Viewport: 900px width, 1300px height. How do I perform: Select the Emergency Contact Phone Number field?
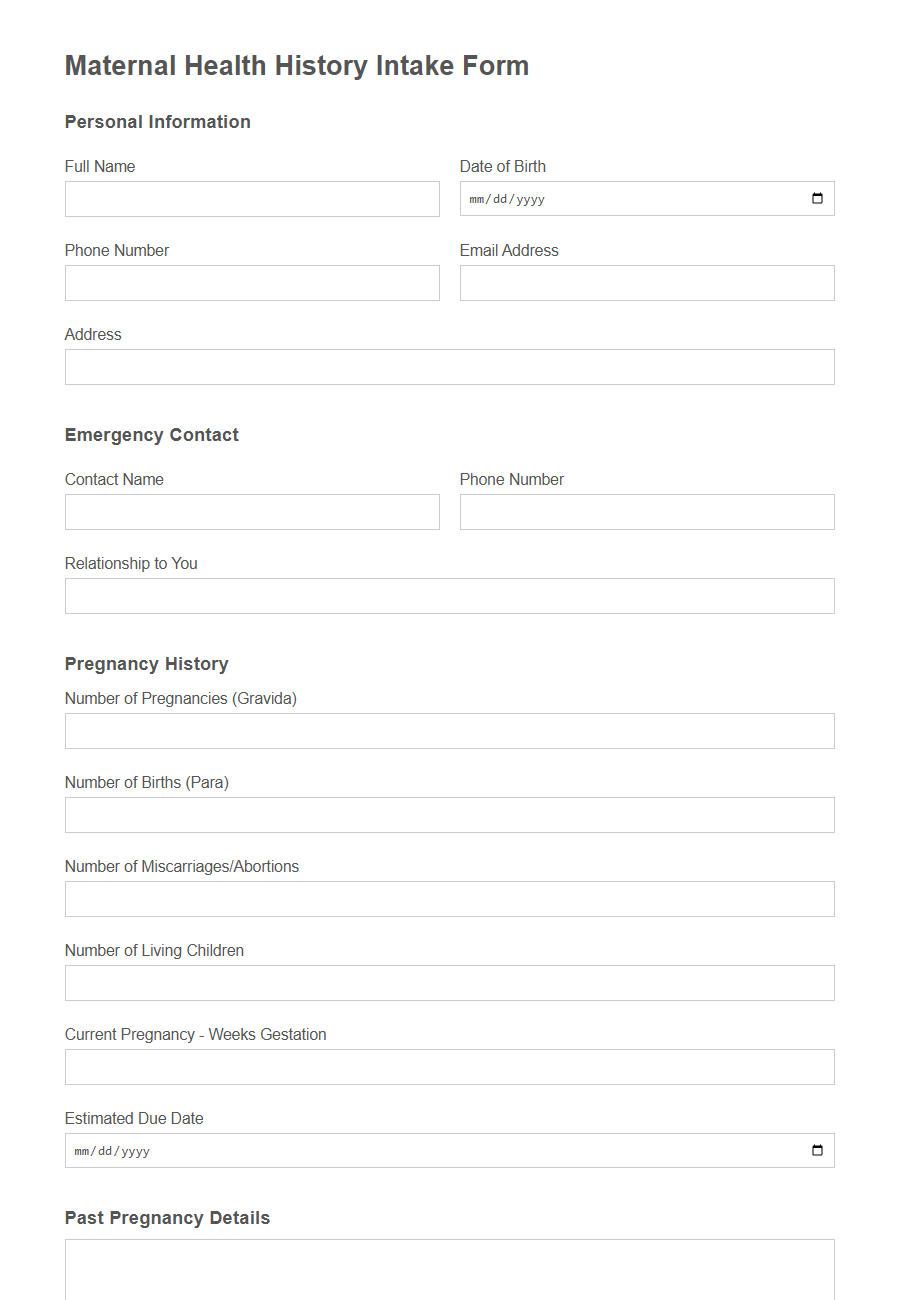coord(646,512)
